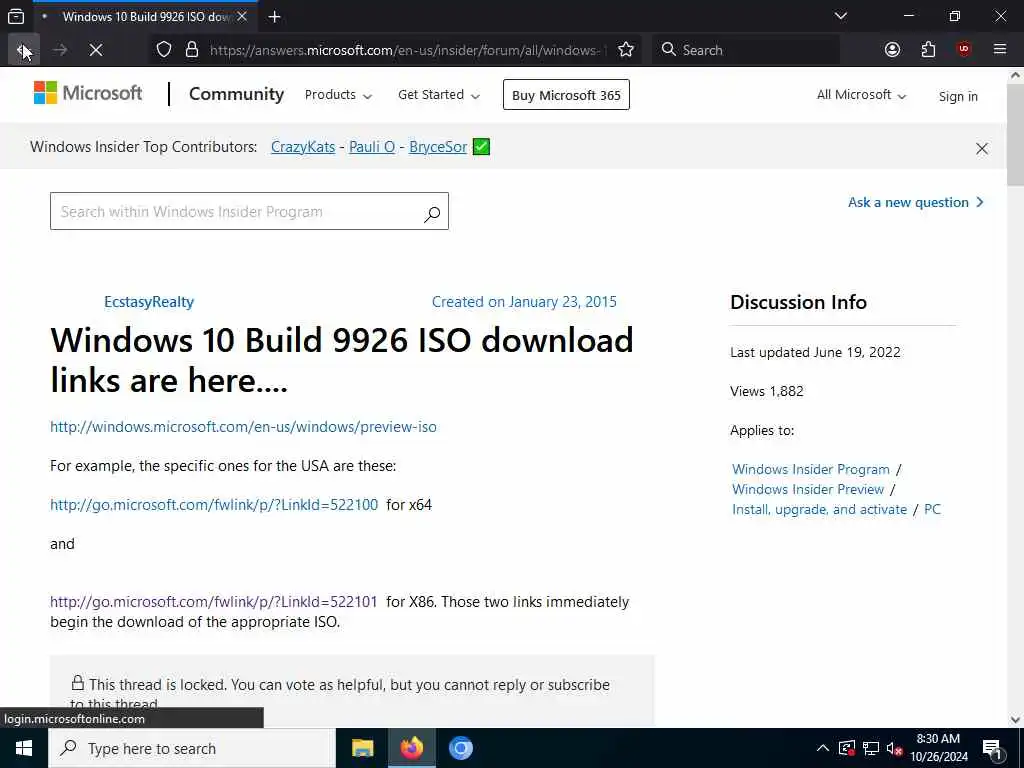Open Firefox View icon in tab bar
The width and height of the screenshot is (1024, 768).
click(x=16, y=16)
